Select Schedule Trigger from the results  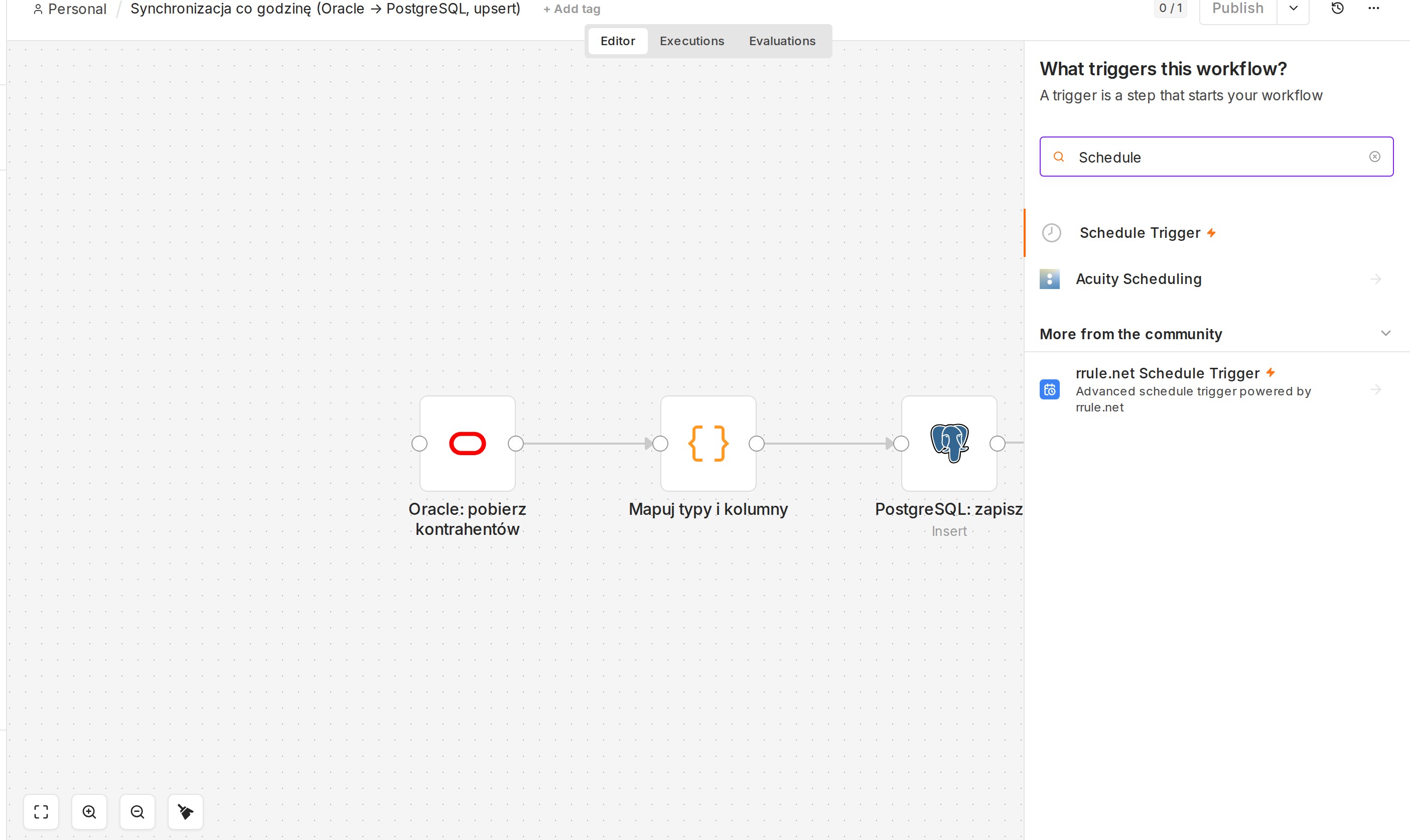click(x=1216, y=233)
